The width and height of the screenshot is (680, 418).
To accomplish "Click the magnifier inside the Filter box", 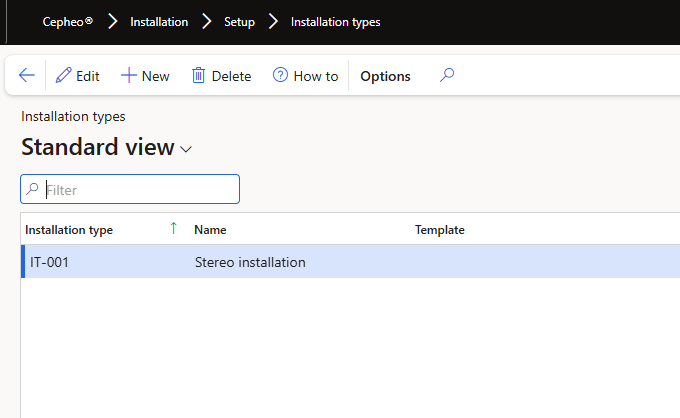I will pyautogui.click(x=33, y=189).
